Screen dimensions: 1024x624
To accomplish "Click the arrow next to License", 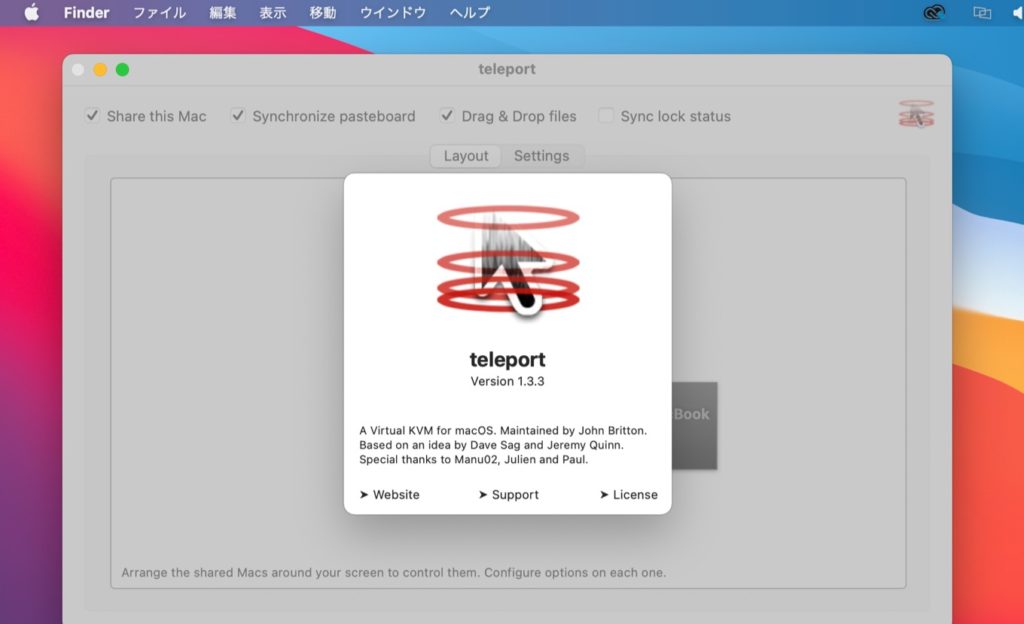I will [605, 494].
